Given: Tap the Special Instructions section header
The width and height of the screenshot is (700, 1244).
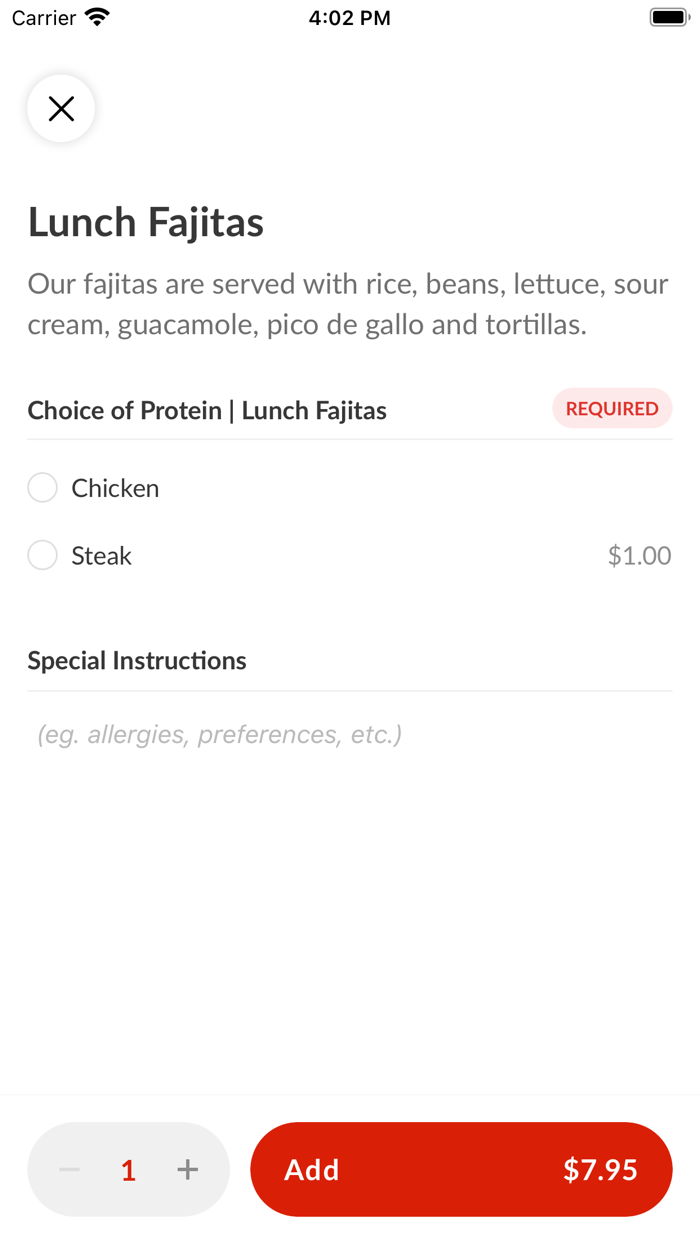Looking at the screenshot, I should click(x=137, y=660).
